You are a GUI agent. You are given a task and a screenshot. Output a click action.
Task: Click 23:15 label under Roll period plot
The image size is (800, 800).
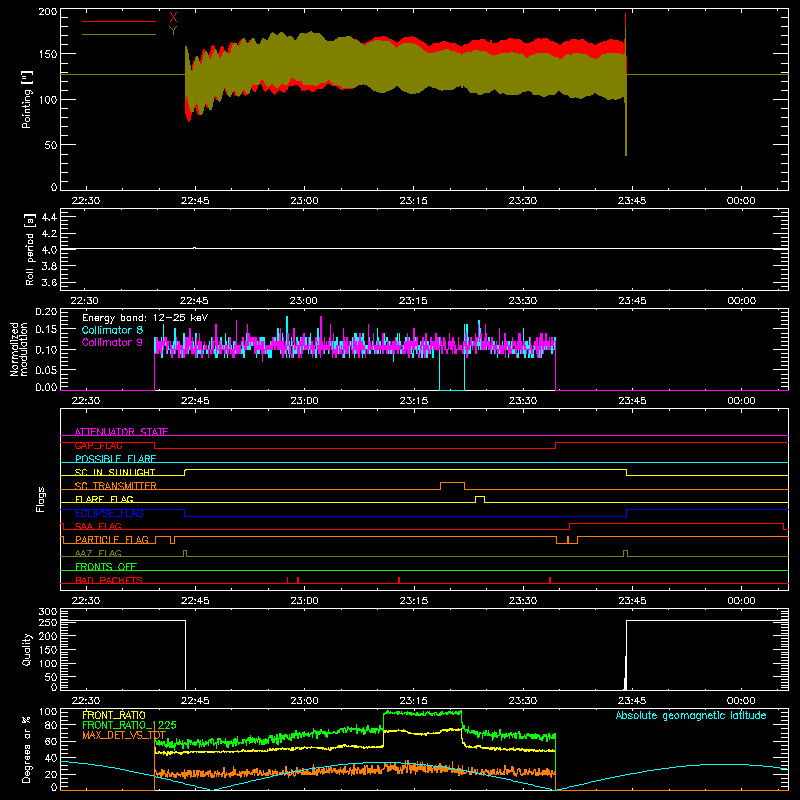pyautogui.click(x=413, y=301)
